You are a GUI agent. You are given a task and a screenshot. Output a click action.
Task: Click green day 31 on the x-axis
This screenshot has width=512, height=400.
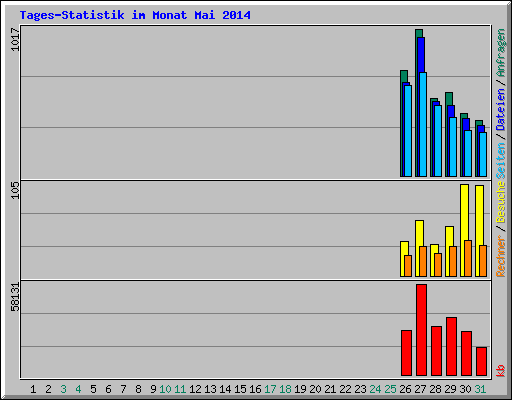(x=480, y=389)
